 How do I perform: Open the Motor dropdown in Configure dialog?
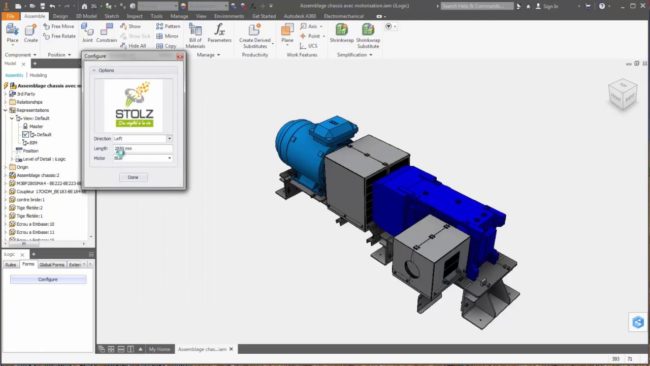169,158
